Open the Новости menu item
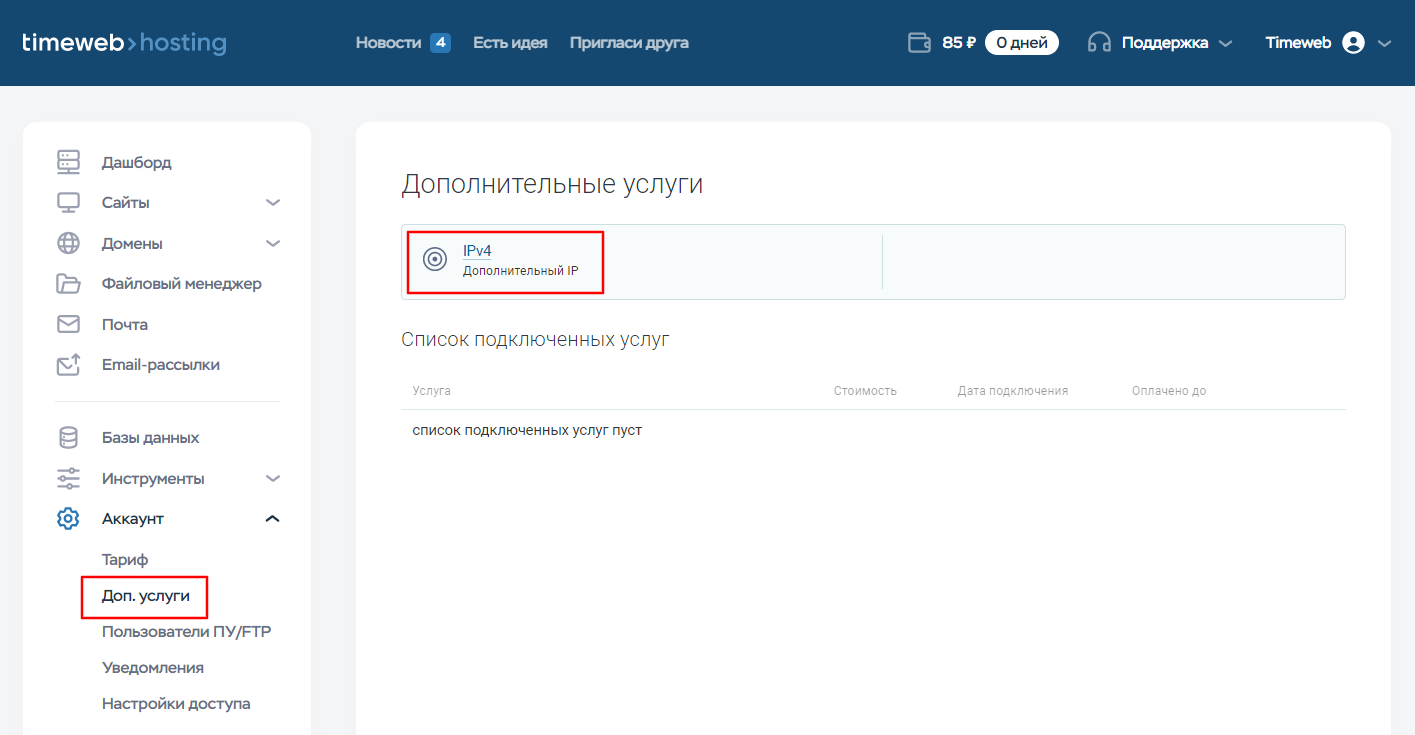Image resolution: width=1415 pixels, height=735 pixels. [x=389, y=43]
